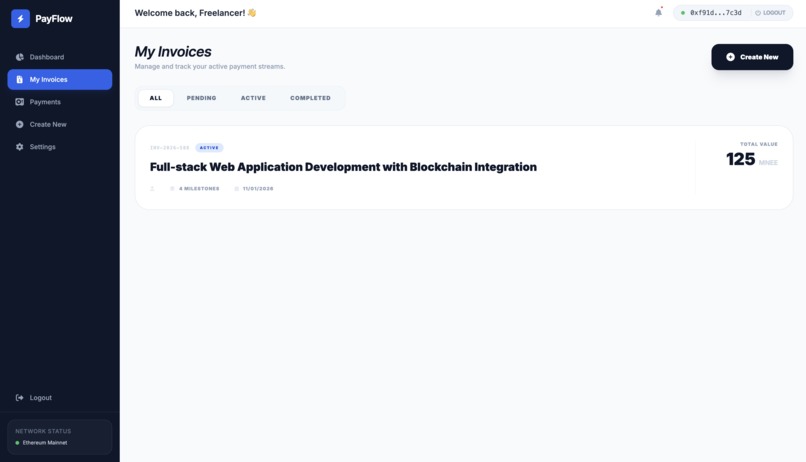Screen dimensions: 806x462
Task: Click the 11/01/2026 date text
Action: pos(258,189)
